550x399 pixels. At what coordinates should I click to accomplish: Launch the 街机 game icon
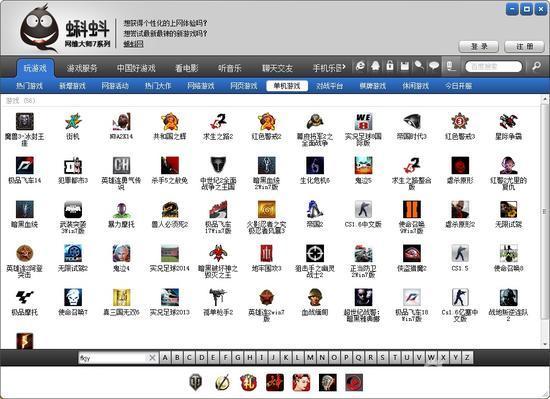tap(73, 122)
